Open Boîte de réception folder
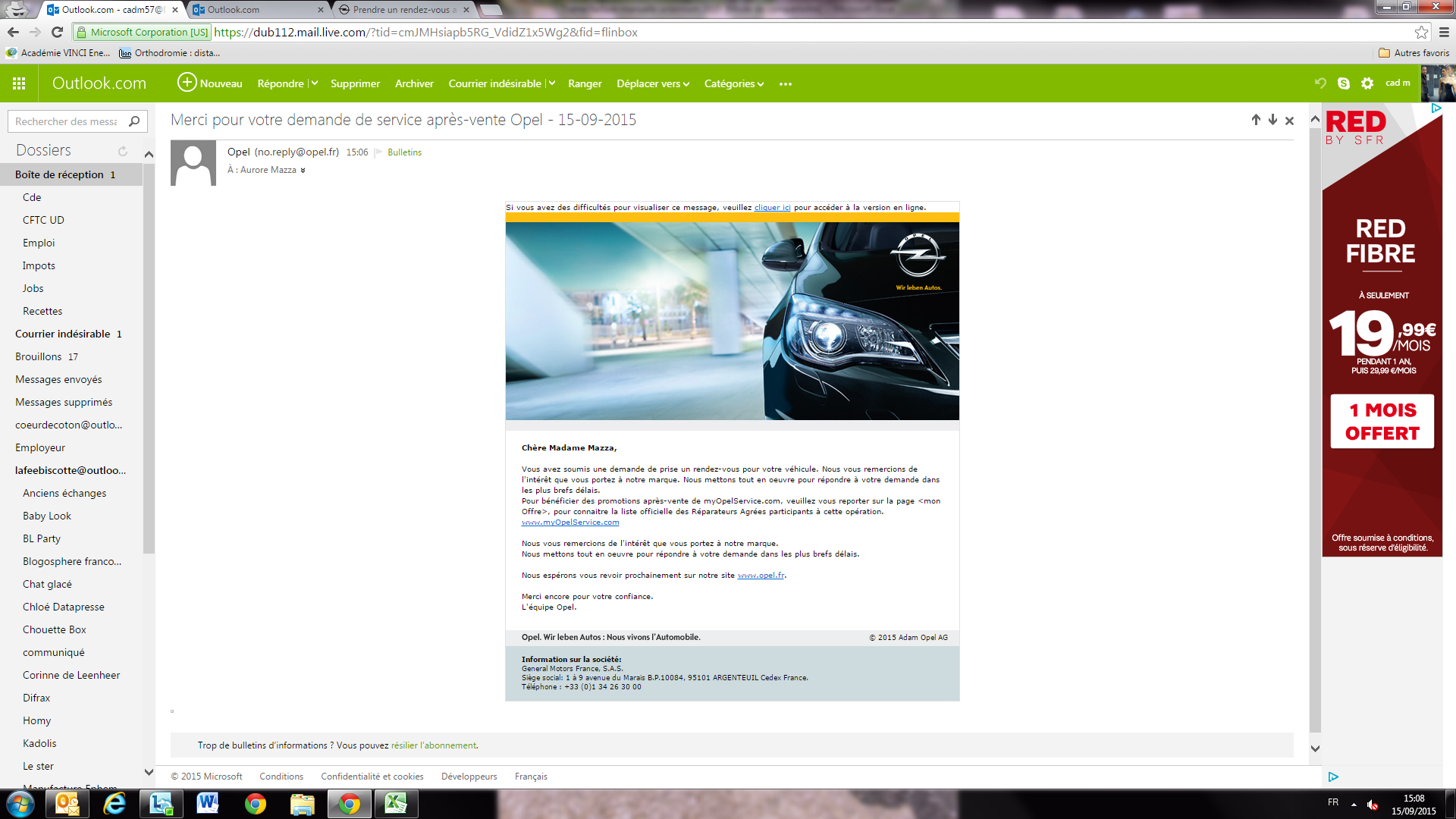The image size is (1456, 819). 71,174
